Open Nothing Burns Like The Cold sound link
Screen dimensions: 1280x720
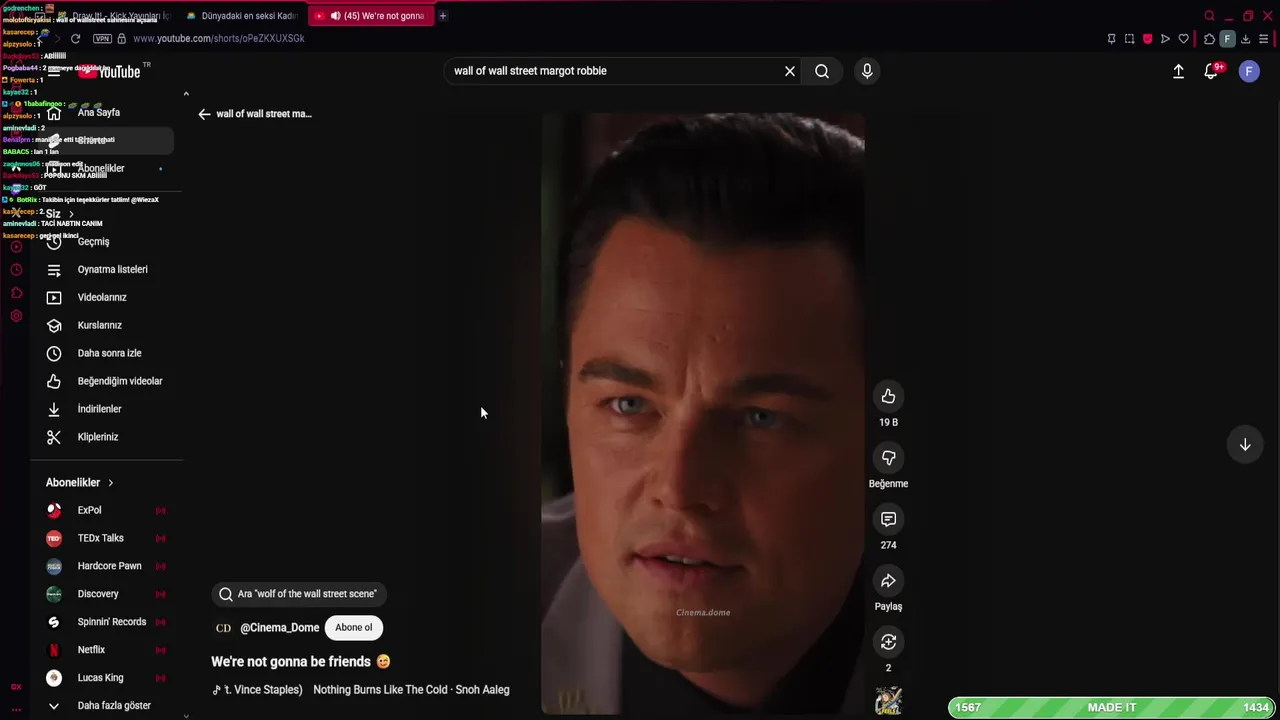tap(411, 690)
